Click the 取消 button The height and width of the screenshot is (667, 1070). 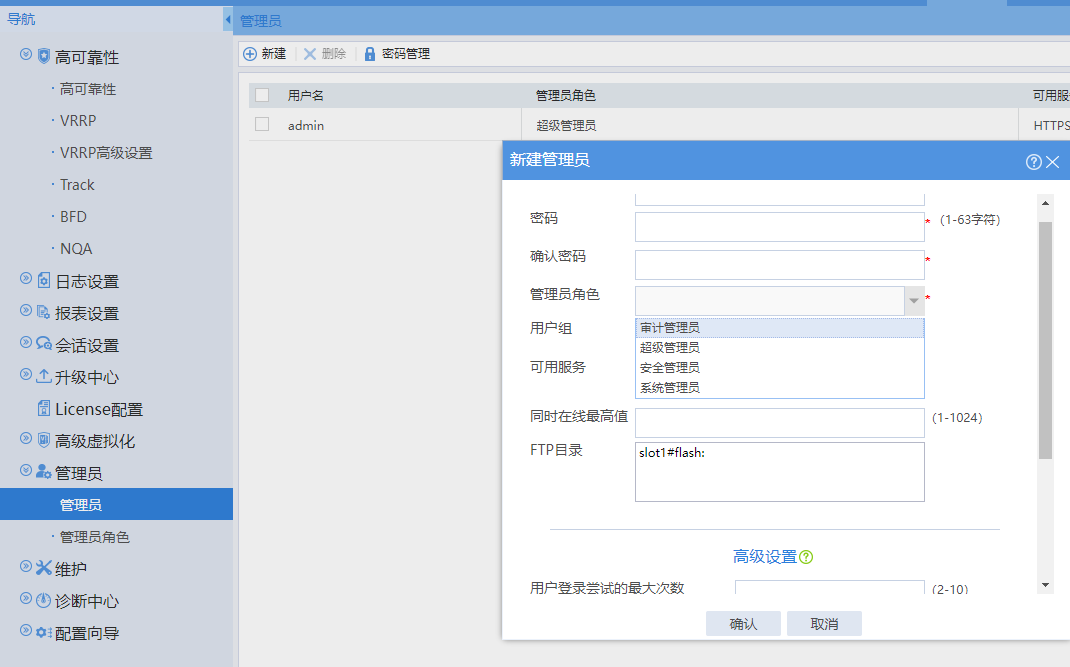824,624
